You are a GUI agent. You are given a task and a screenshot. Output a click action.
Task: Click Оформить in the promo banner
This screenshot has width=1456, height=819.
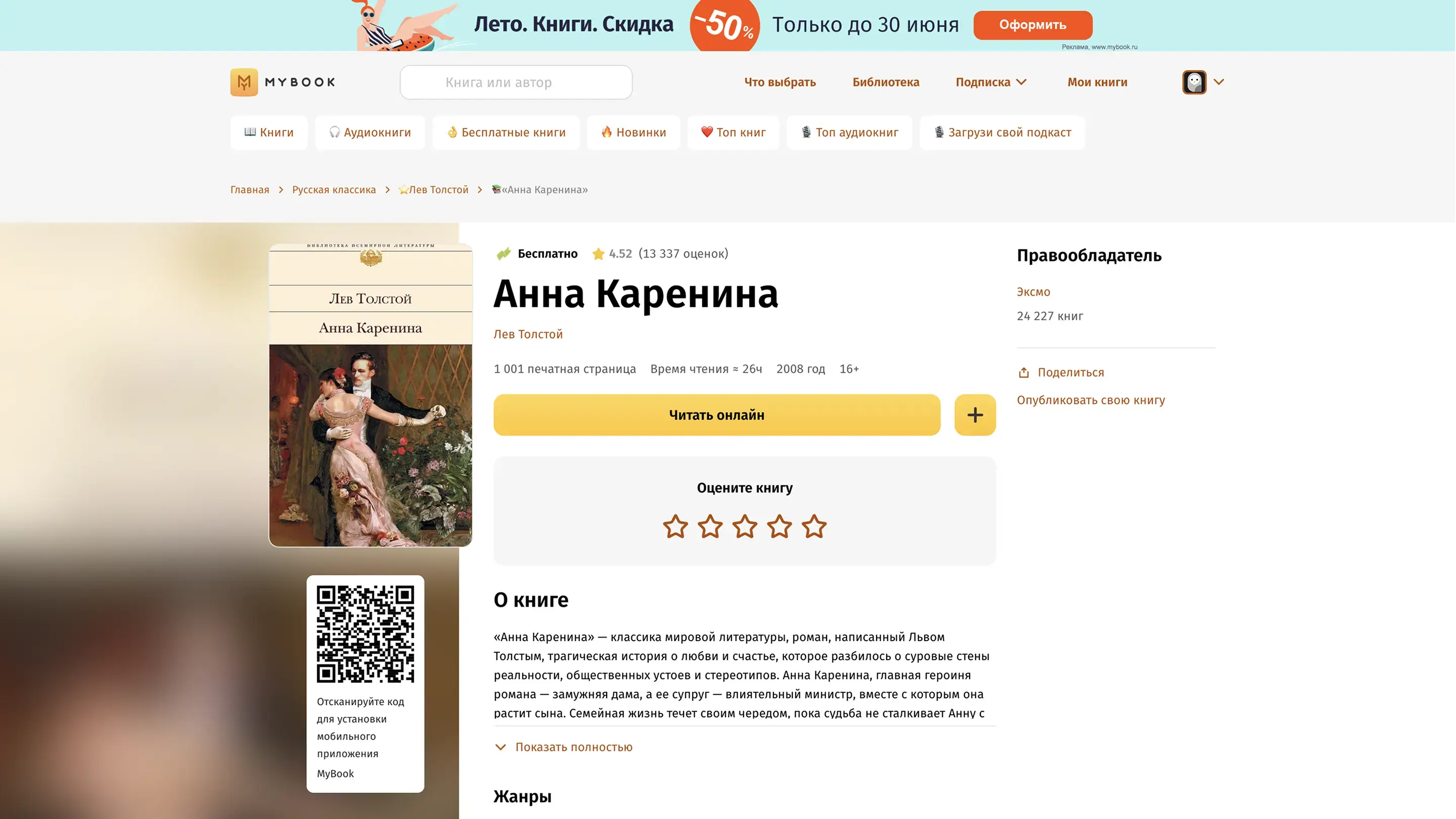point(1033,25)
